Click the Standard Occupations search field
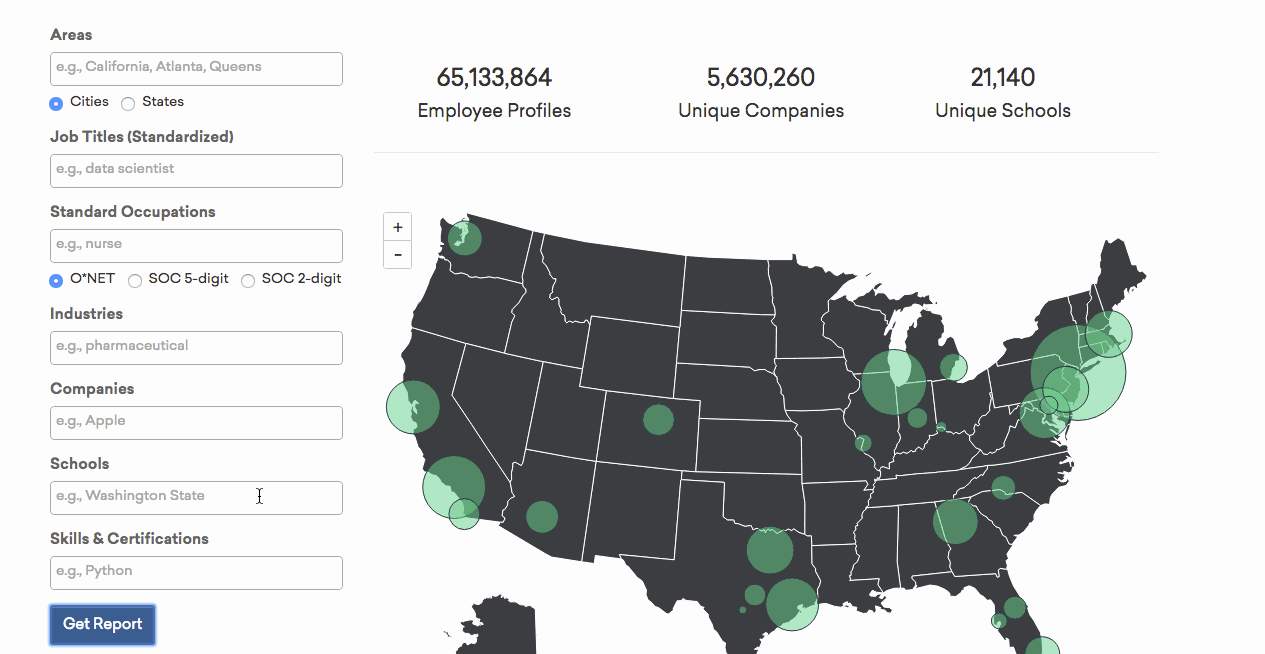The height and width of the screenshot is (654, 1265). [196, 245]
